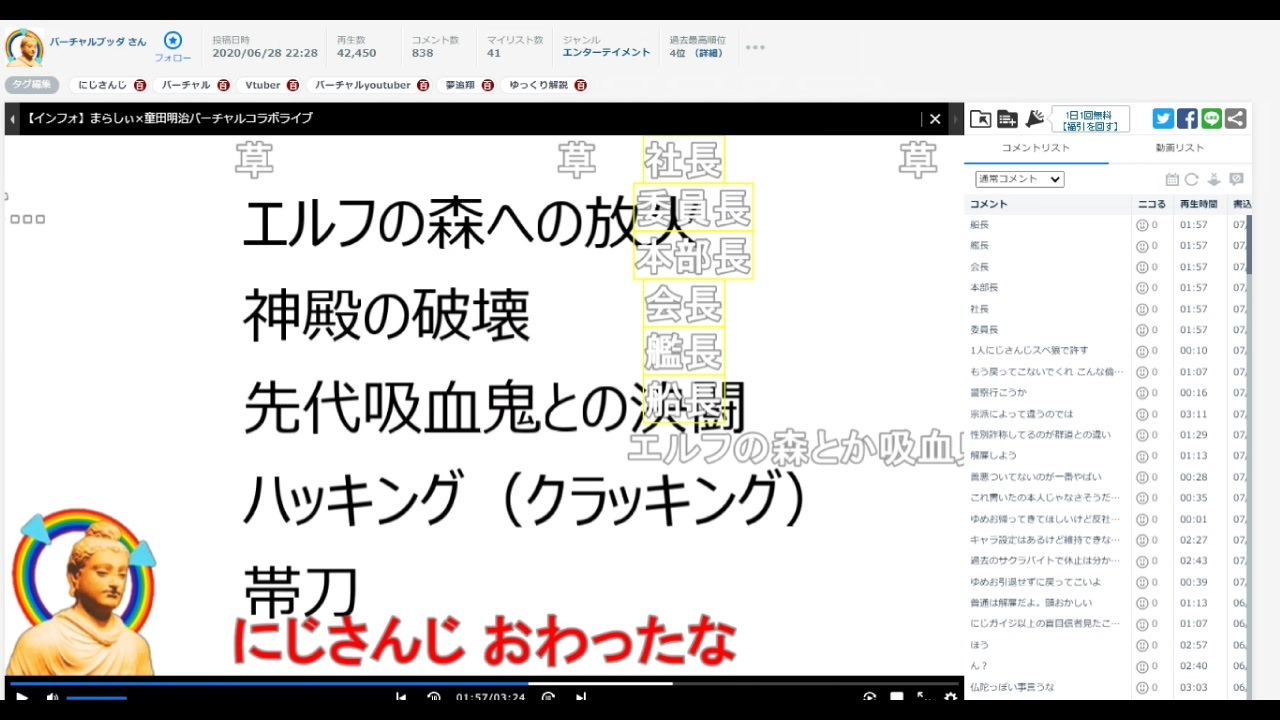The width and height of the screenshot is (1280, 720).
Task: Nicoru the 本部長 comment
Action: [1142, 288]
